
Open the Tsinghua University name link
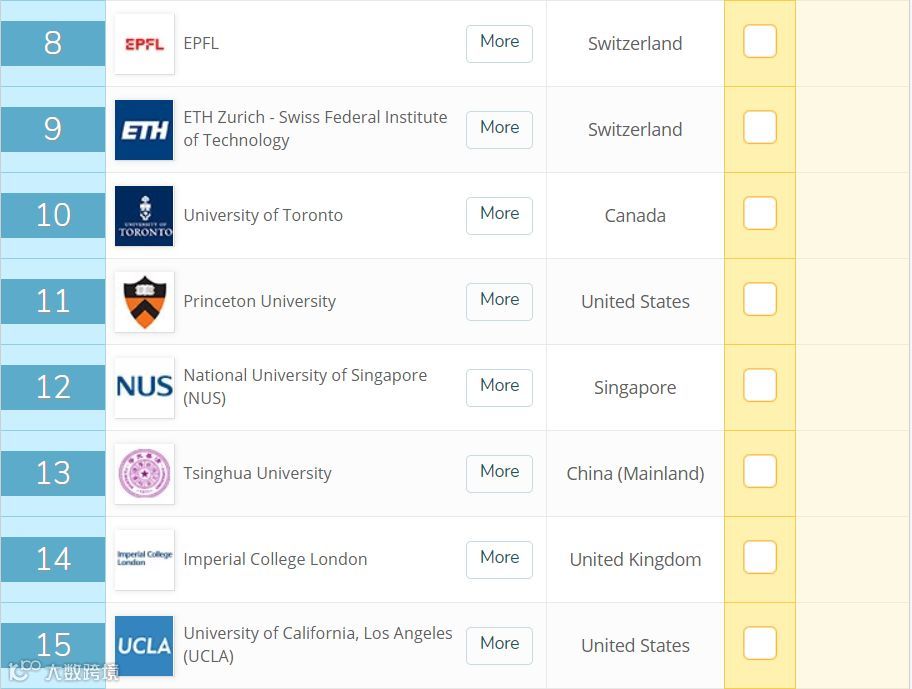coord(257,474)
